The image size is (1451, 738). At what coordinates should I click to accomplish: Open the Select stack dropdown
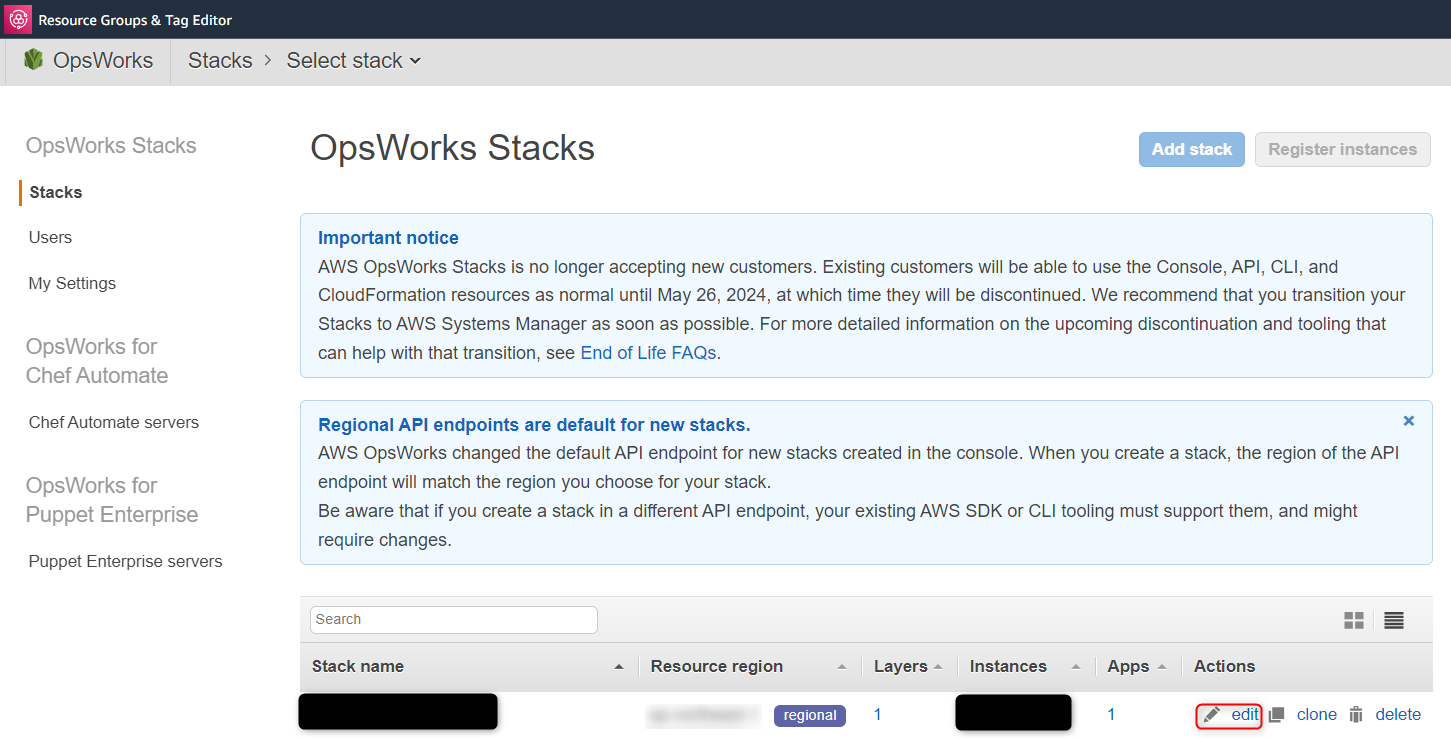(353, 60)
